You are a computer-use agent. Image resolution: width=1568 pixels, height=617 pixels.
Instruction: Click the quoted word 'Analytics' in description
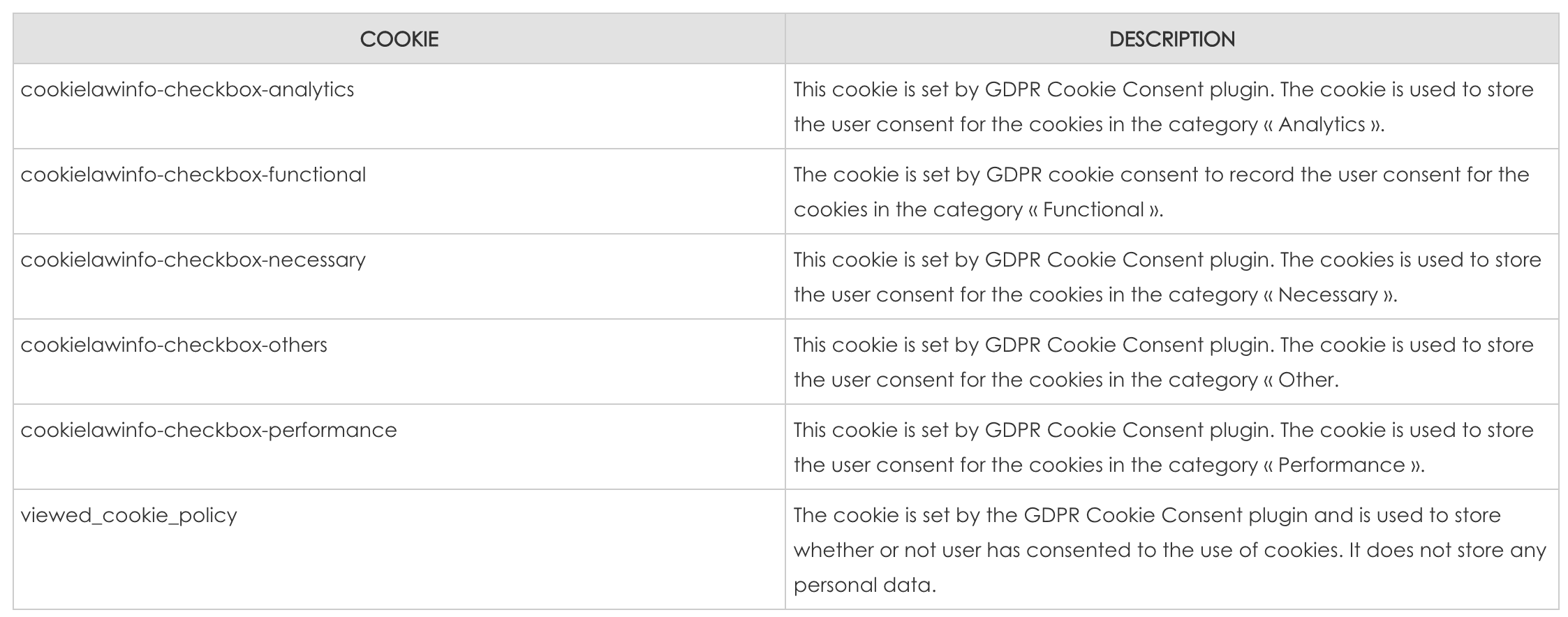coord(1322,124)
